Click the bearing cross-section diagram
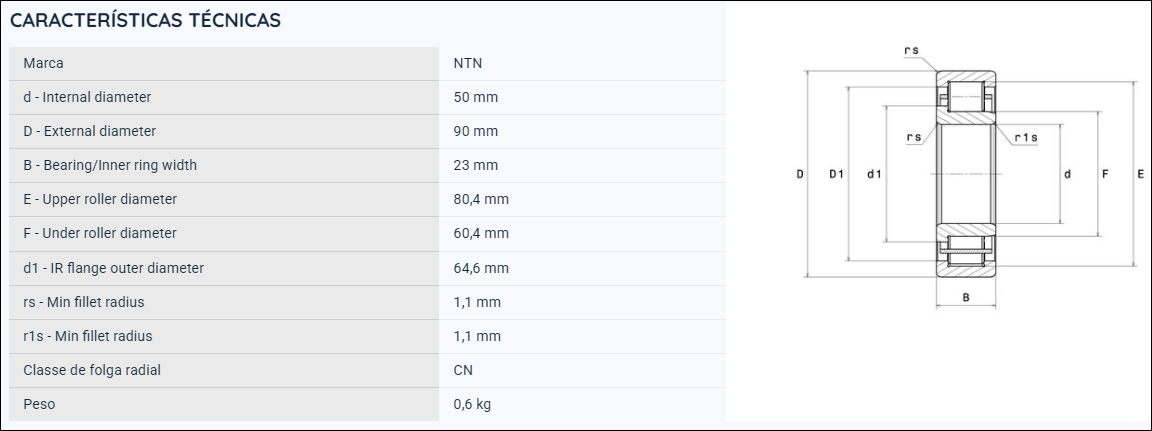Viewport: 1152px width, 431px height. [x=969, y=175]
